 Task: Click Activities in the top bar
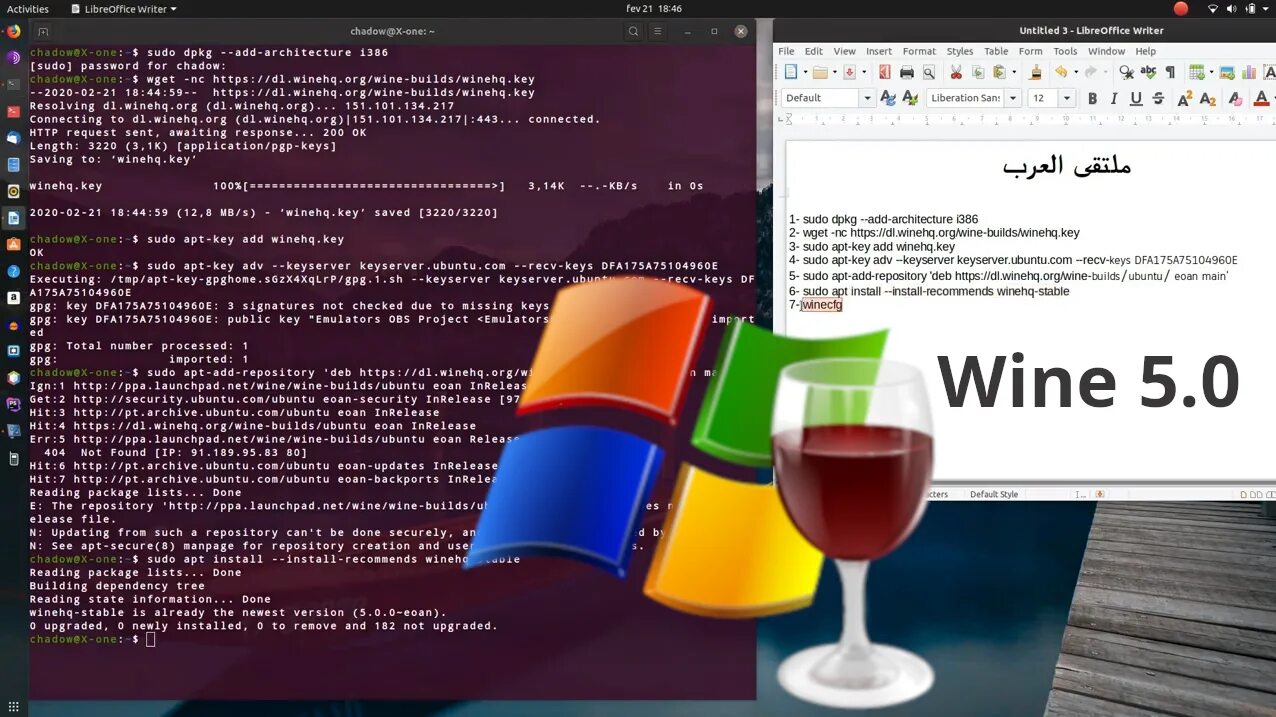coord(28,9)
